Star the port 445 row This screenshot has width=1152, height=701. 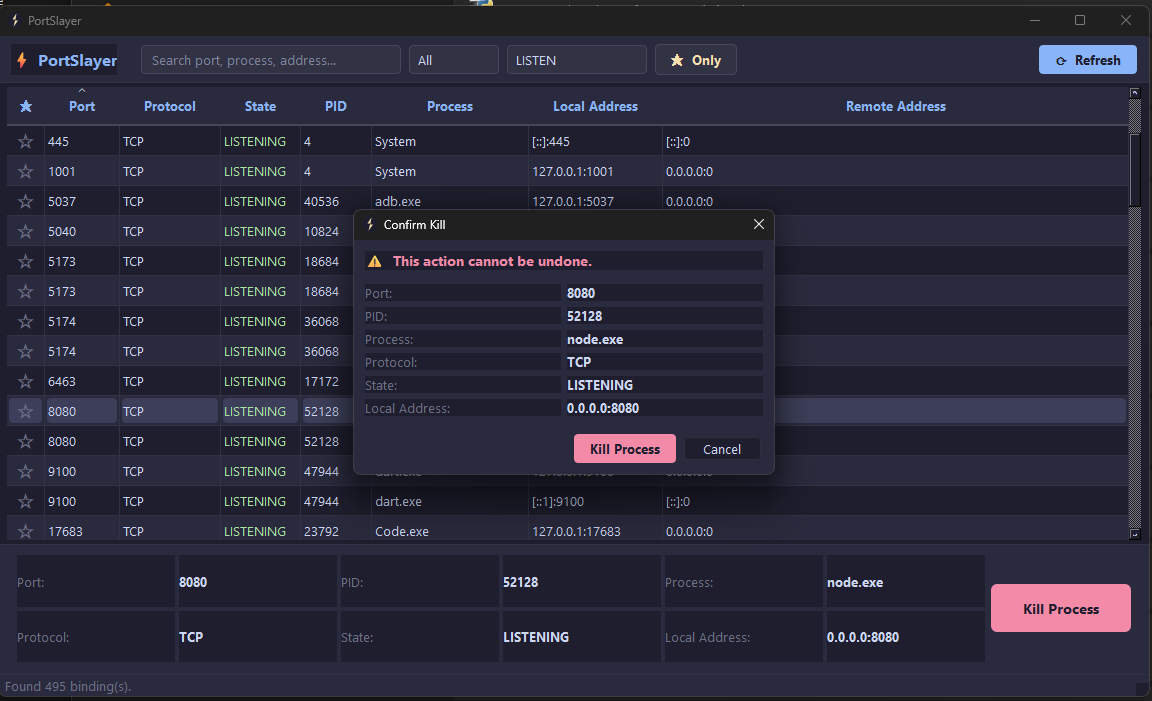click(26, 141)
